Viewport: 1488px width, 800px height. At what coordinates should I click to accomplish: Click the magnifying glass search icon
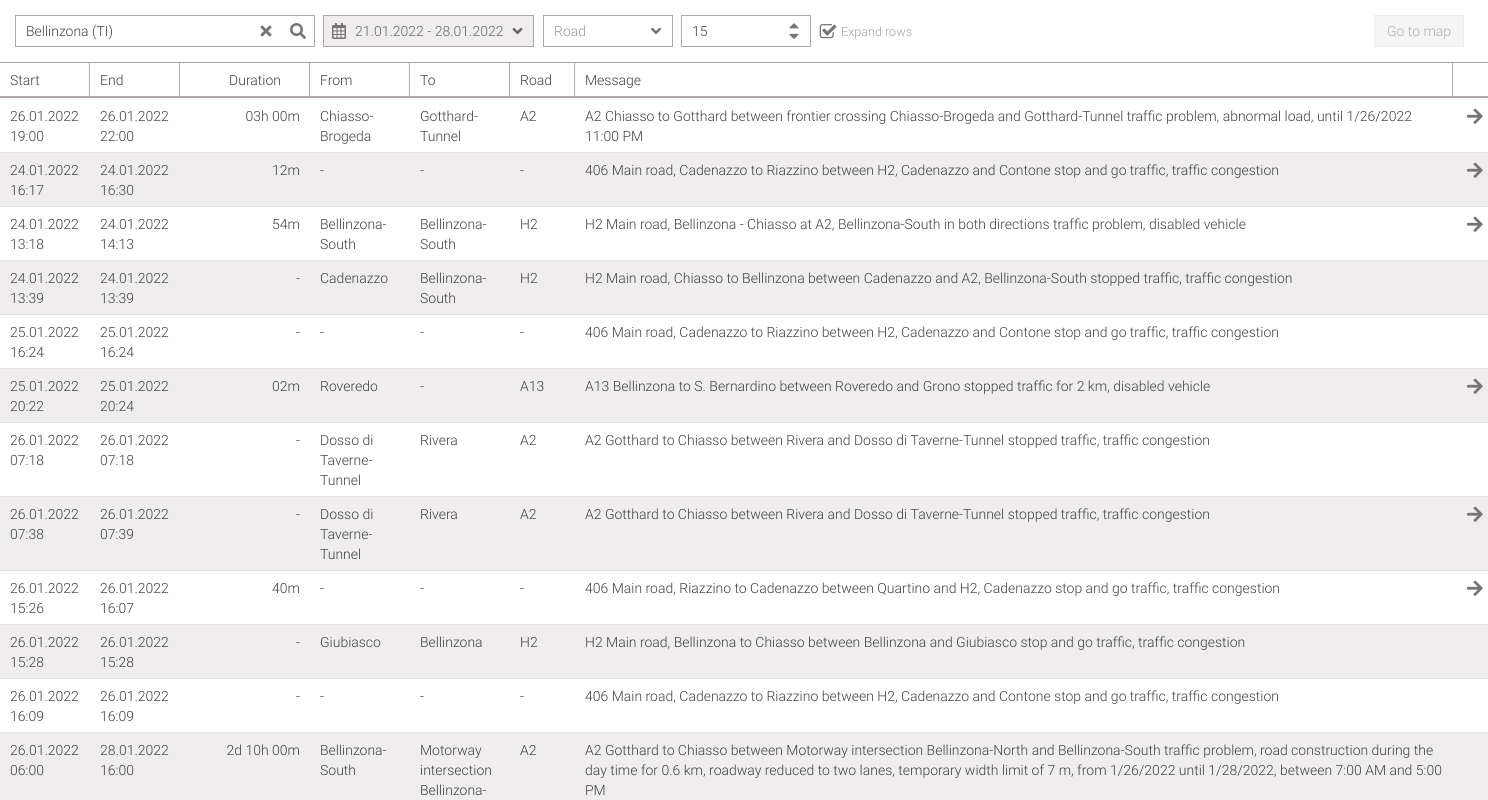tap(298, 31)
